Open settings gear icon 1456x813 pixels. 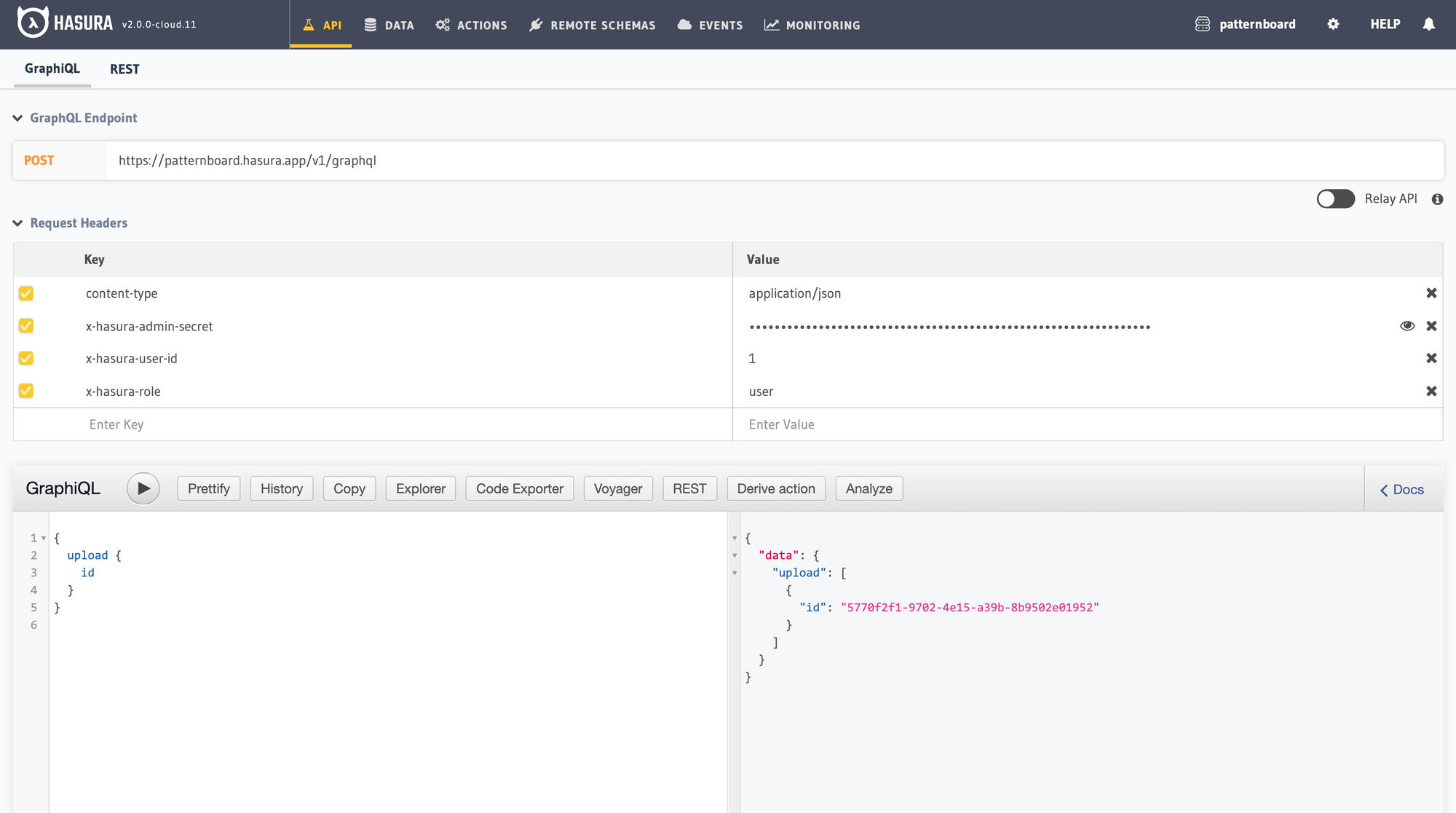[x=1333, y=24]
